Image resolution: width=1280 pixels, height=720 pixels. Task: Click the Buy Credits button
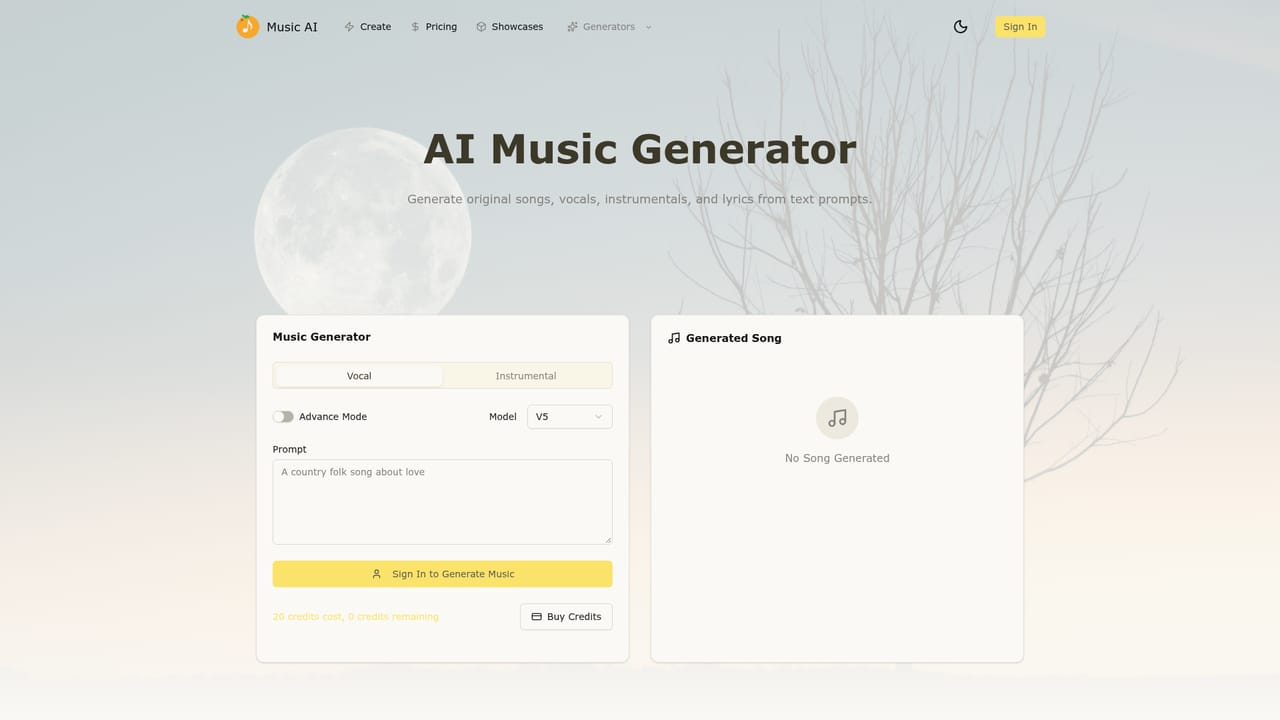point(566,617)
